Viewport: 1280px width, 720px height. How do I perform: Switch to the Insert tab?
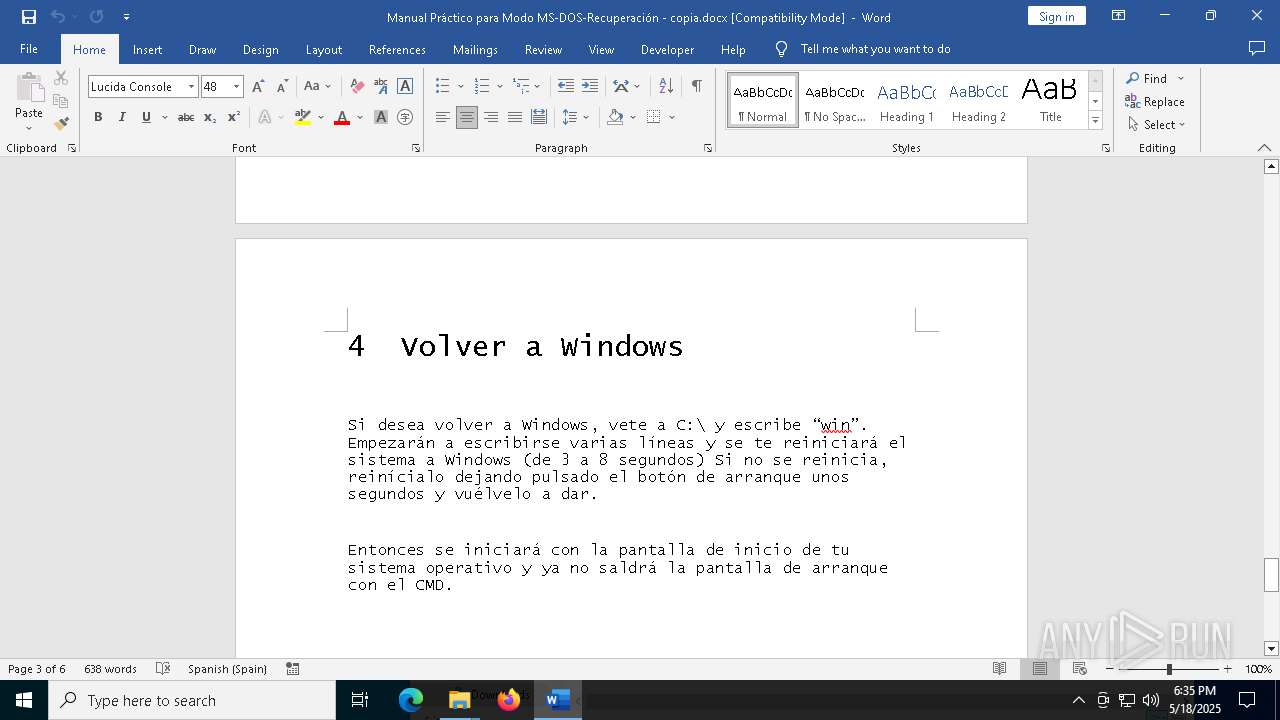coord(147,49)
